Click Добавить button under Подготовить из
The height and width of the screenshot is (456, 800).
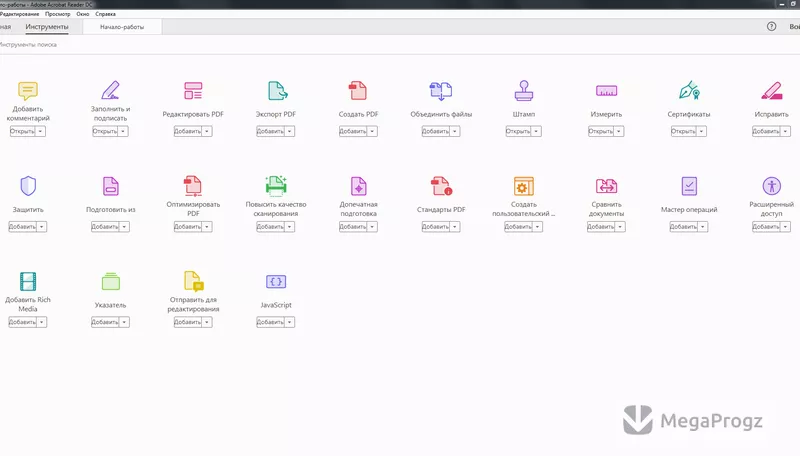click(105, 226)
